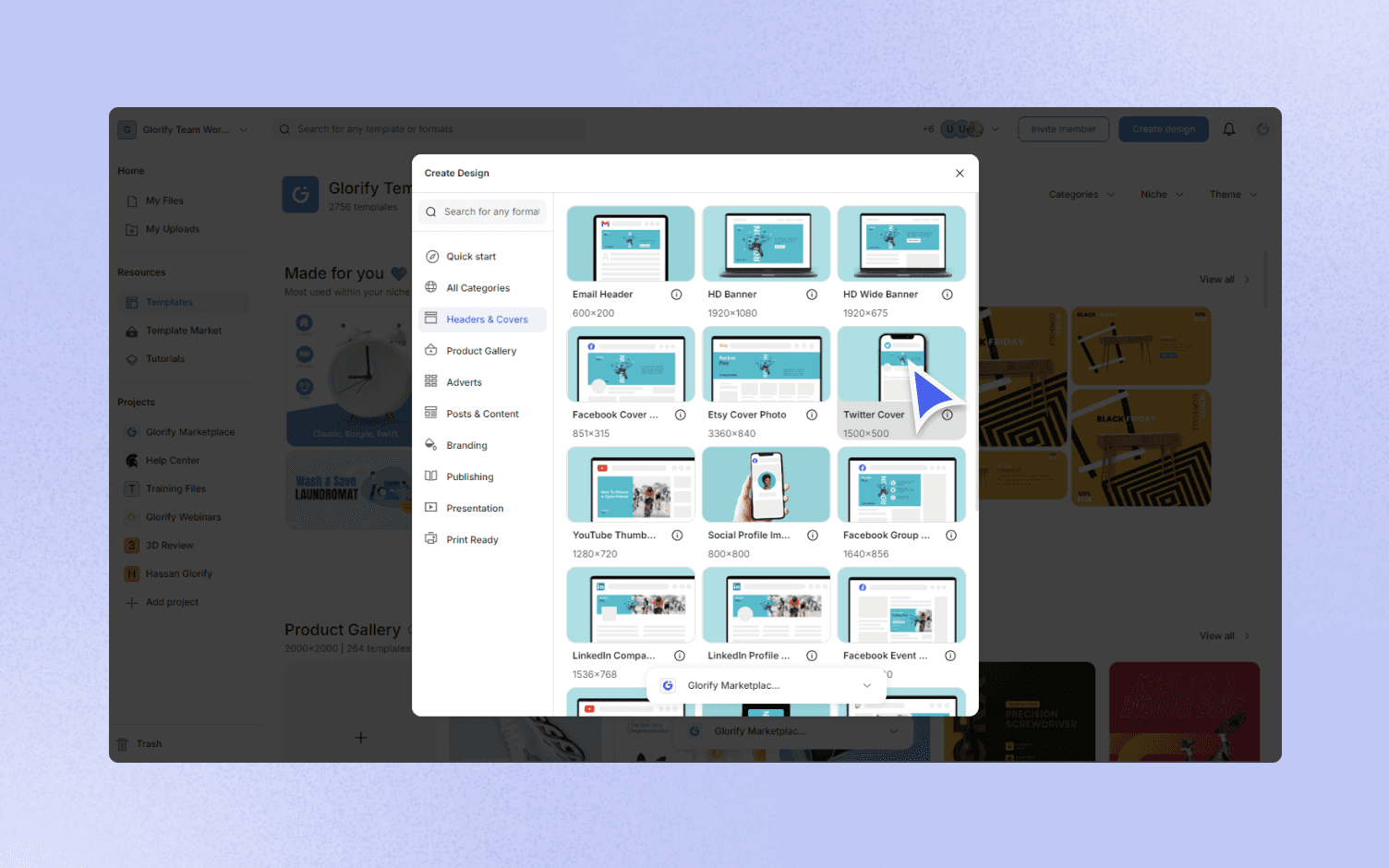Image resolution: width=1389 pixels, height=868 pixels.
Task: Click the Glorify logo avatar top right
Action: click(1262, 129)
